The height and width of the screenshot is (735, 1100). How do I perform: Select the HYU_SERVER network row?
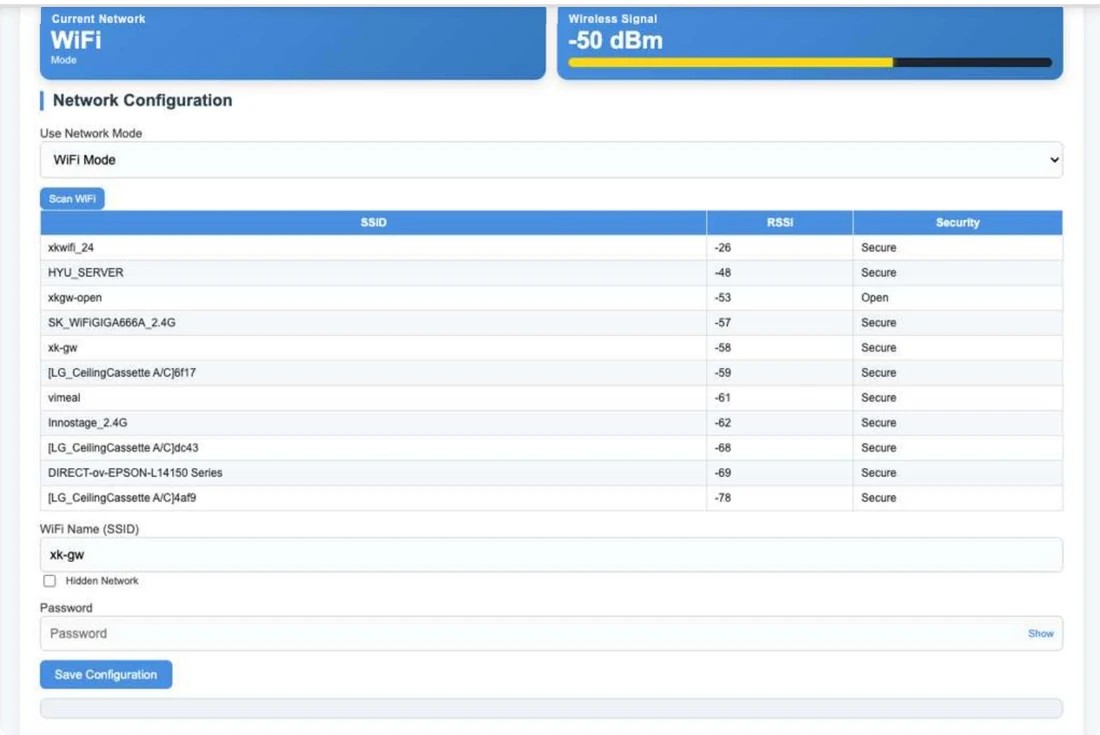click(x=551, y=273)
